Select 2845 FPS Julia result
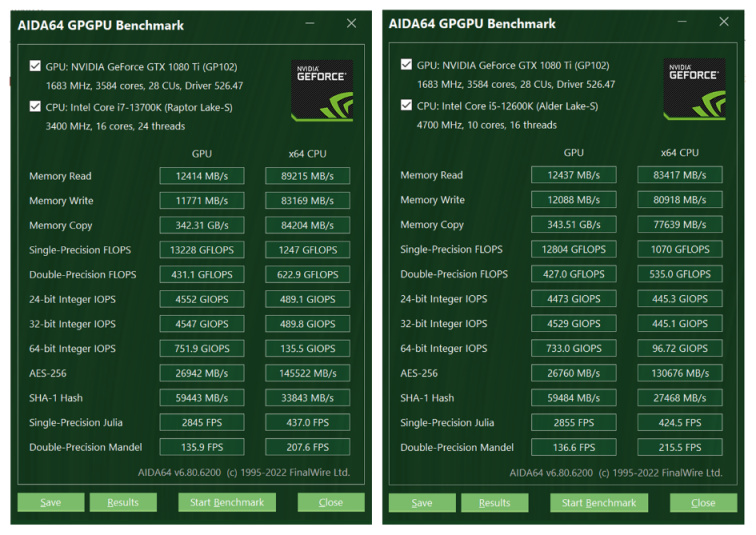Image resolution: width=756 pixels, height=535 pixels. (x=202, y=422)
